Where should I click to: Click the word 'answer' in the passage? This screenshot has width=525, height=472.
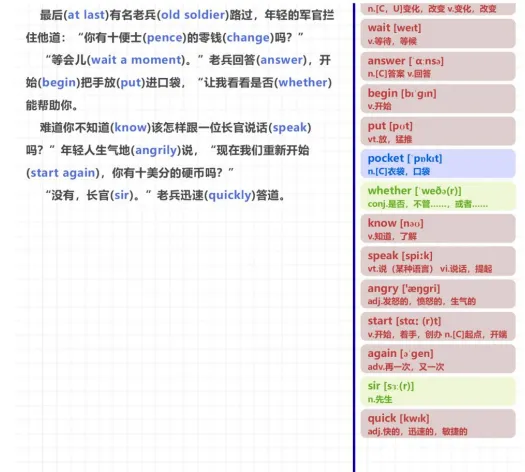(x=282, y=60)
